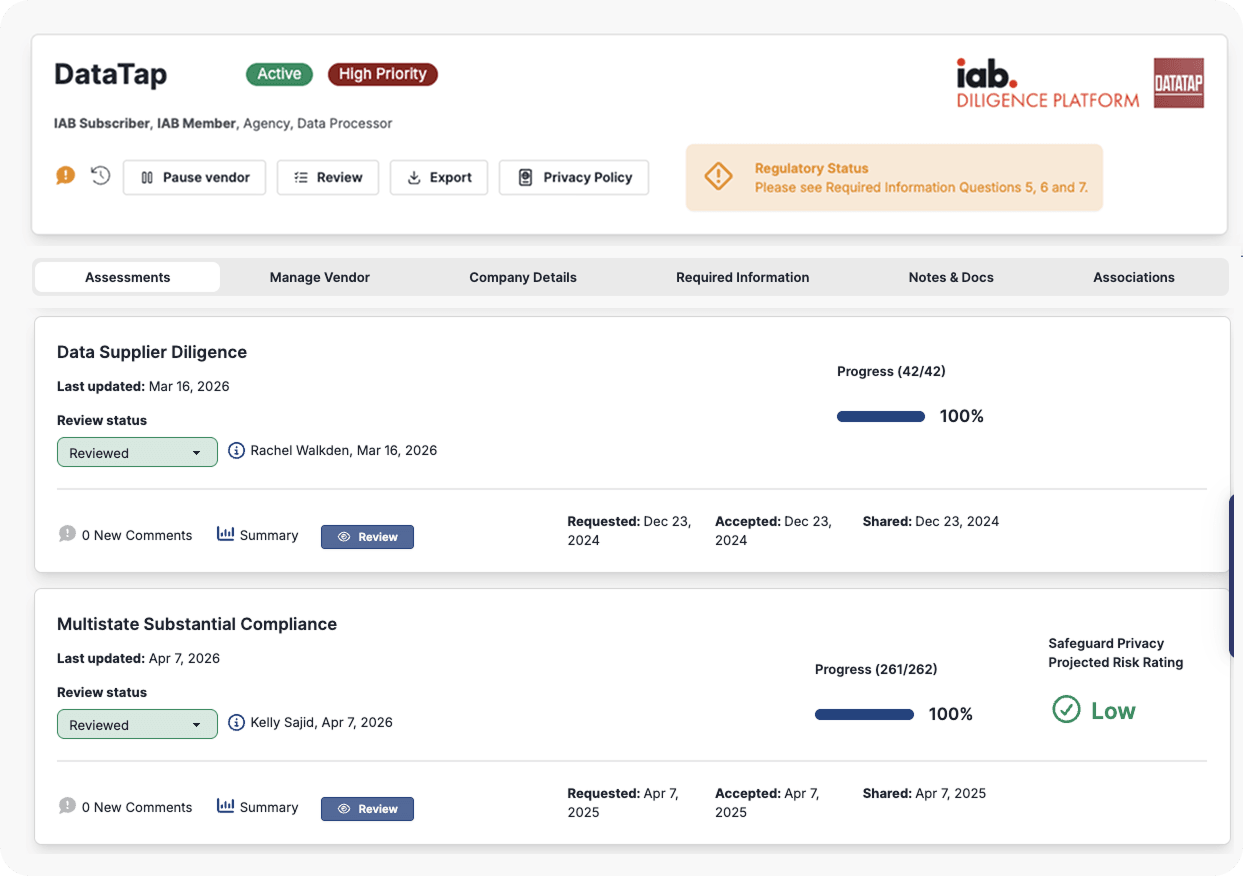The height and width of the screenshot is (876, 1243).
Task: Click the IAB Diligence Platform logo
Action: click(x=1047, y=83)
